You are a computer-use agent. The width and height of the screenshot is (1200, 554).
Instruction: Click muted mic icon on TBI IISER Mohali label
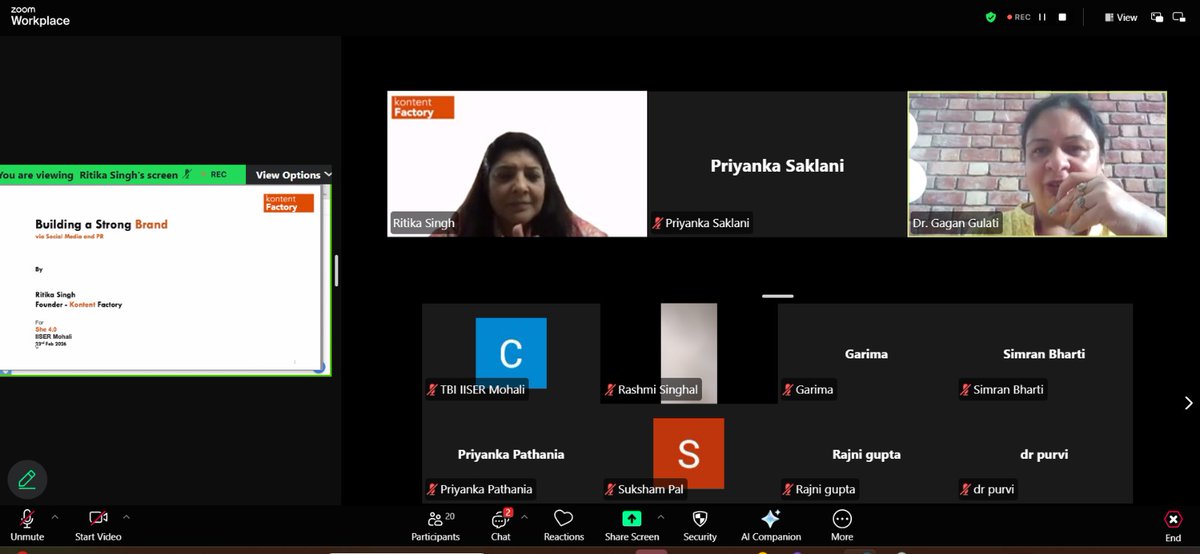click(x=432, y=390)
